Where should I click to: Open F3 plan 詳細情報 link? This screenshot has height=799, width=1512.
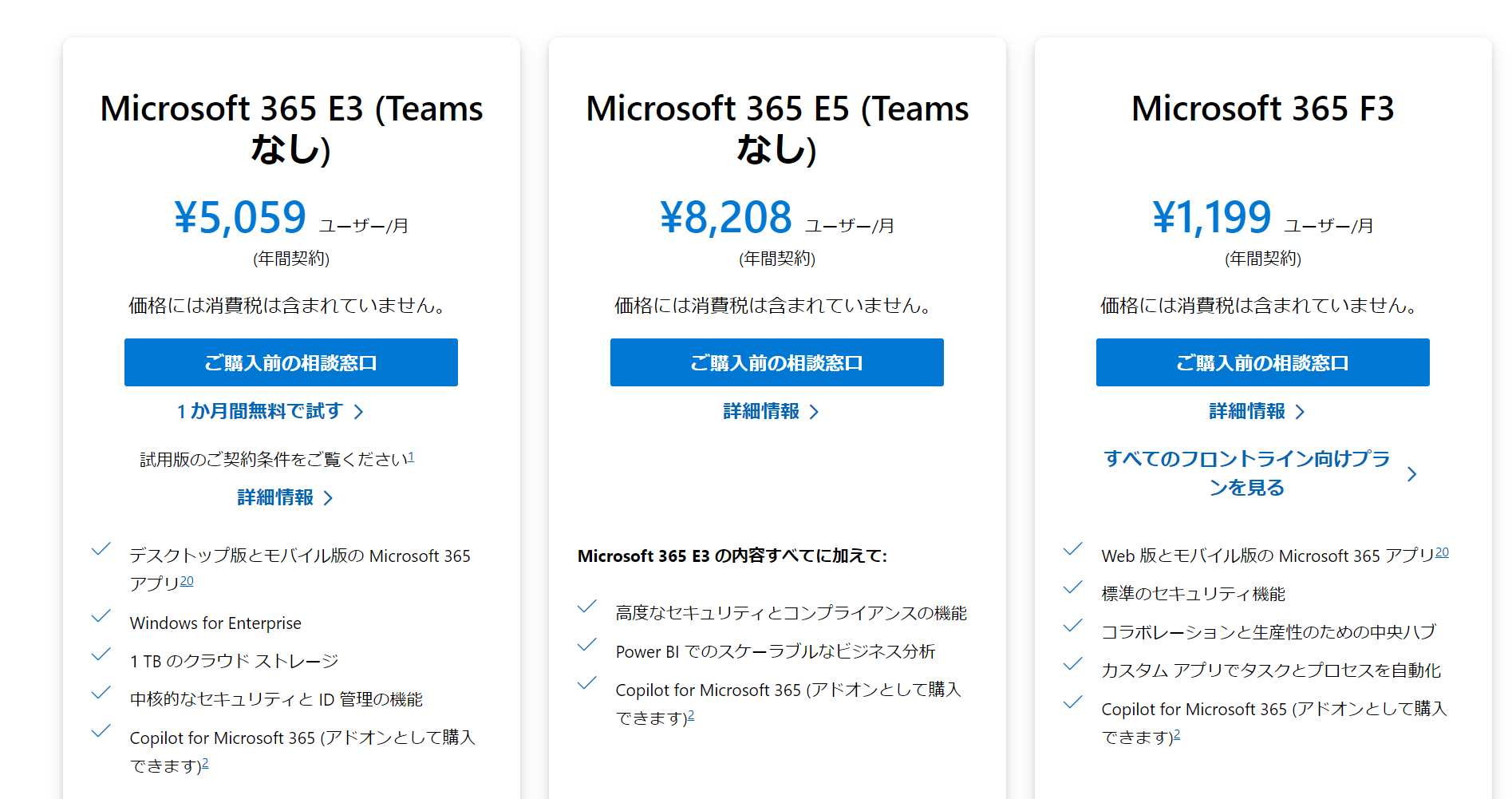click(1247, 411)
